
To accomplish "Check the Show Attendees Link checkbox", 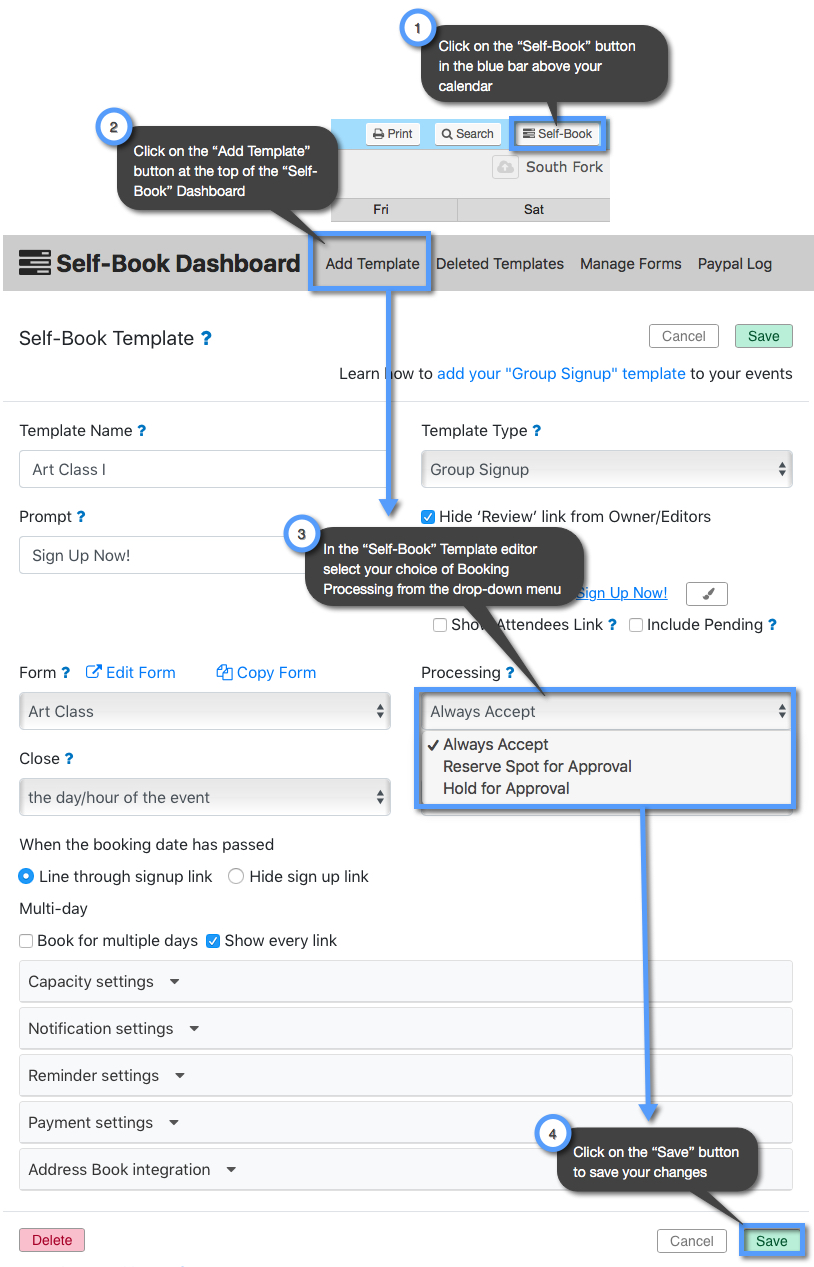I will [x=440, y=625].
